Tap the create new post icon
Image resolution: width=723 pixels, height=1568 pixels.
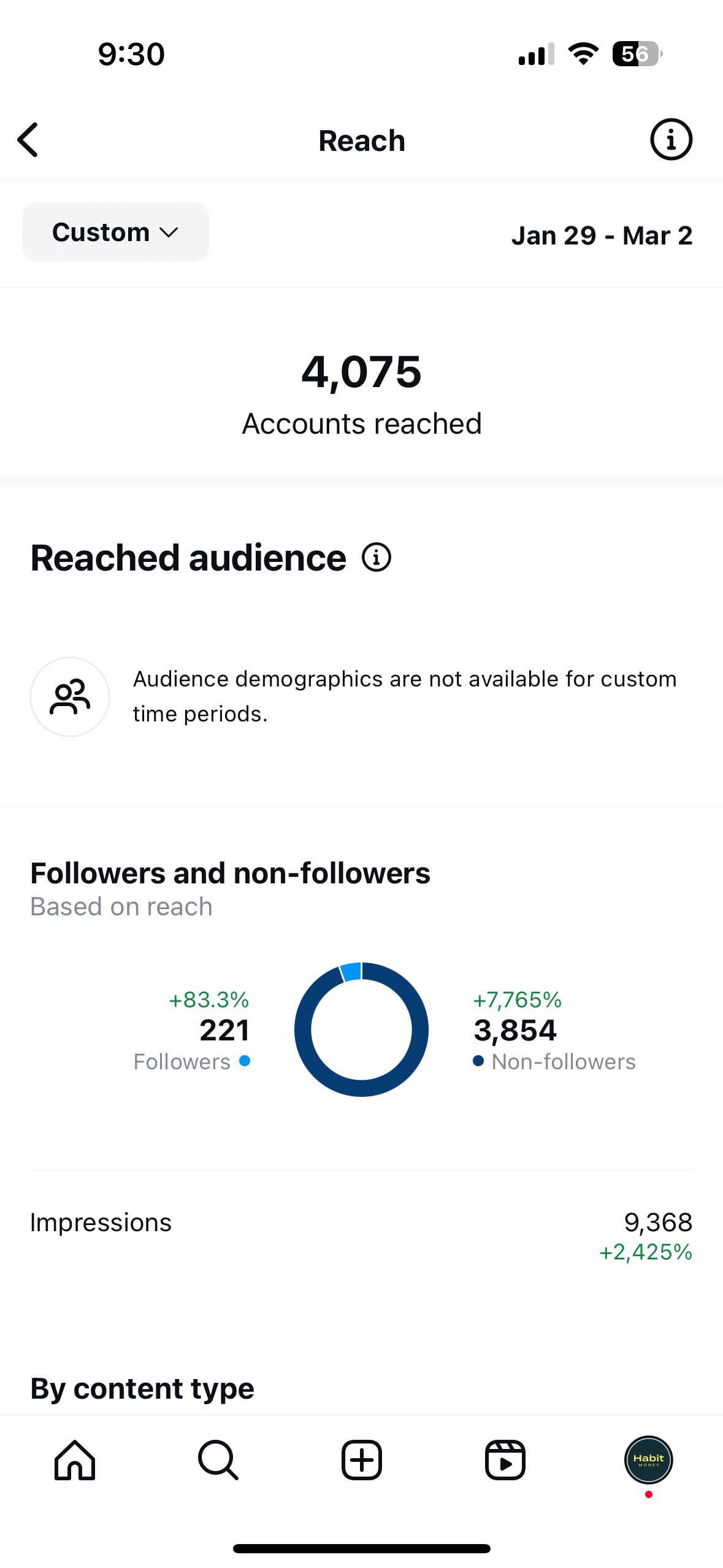[x=362, y=1460]
